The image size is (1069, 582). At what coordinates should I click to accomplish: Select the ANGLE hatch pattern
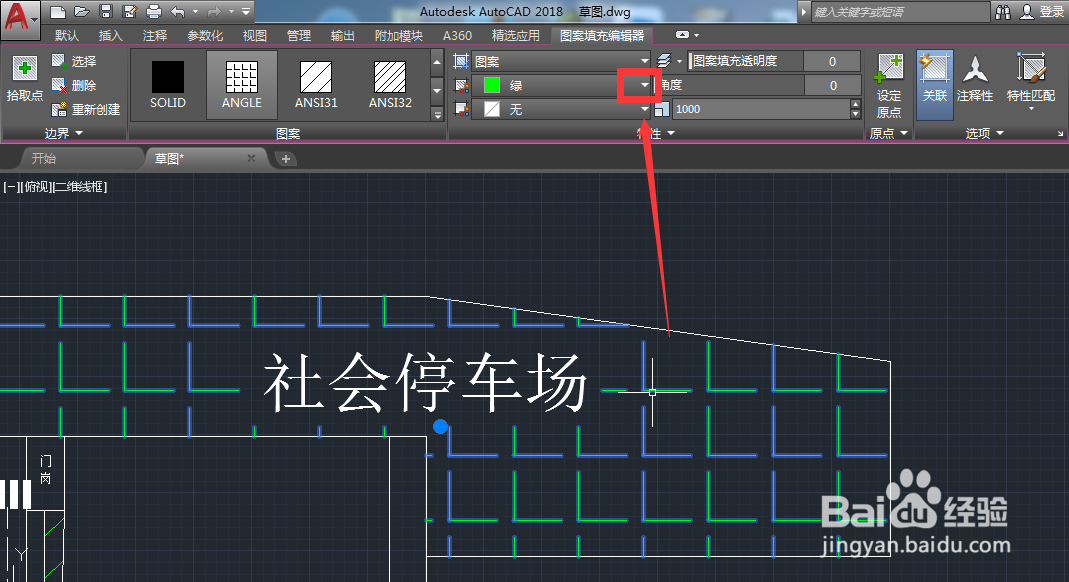[x=242, y=85]
